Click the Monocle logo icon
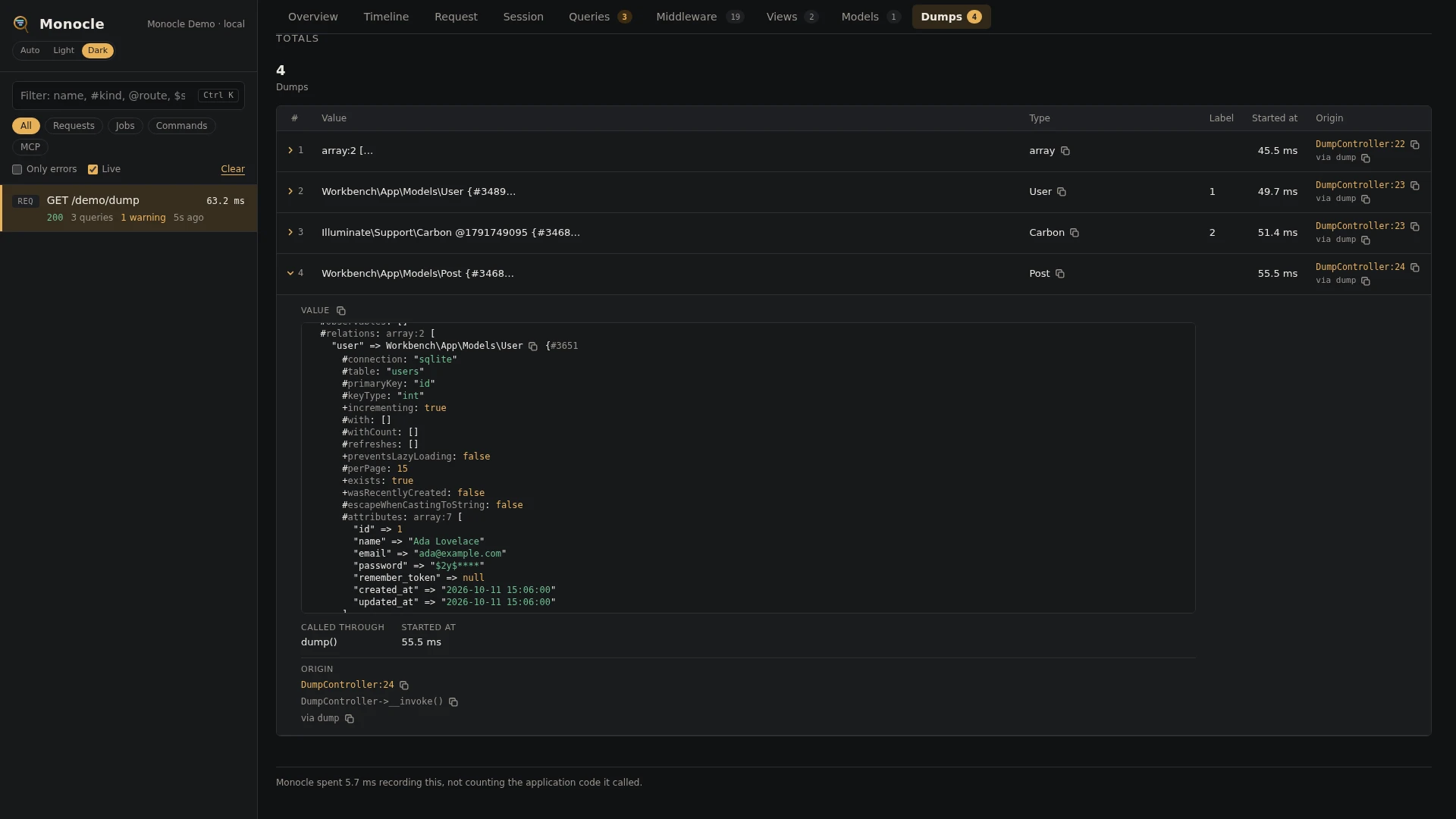Screen dimensions: 1456x819 point(21,24)
